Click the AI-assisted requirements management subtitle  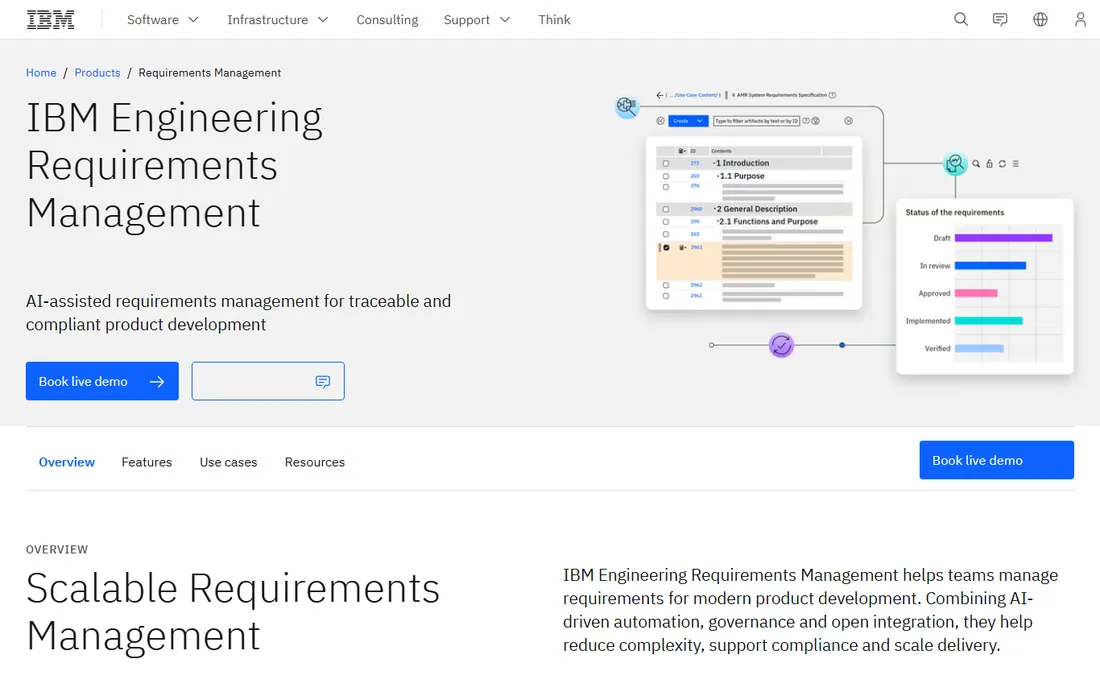point(239,313)
